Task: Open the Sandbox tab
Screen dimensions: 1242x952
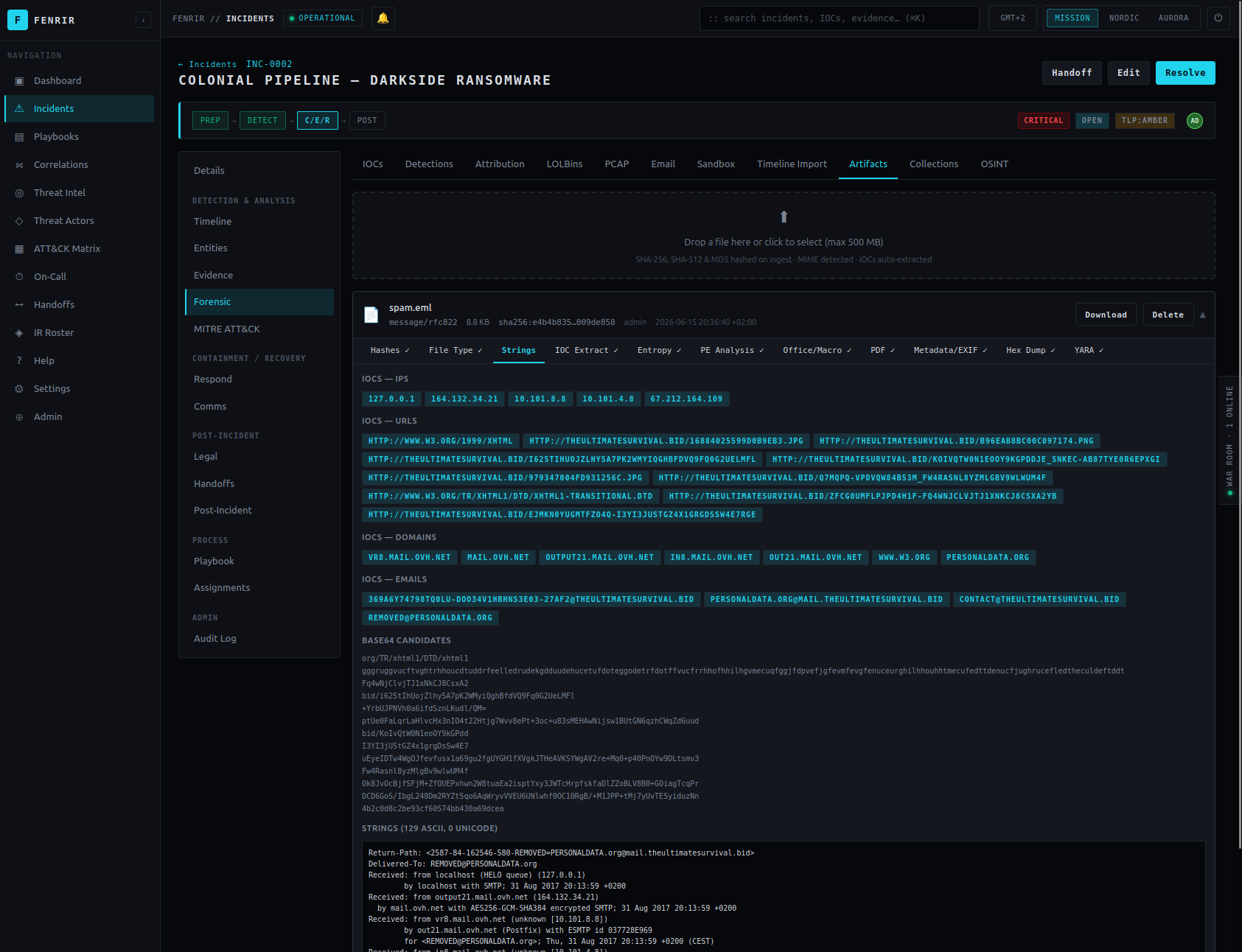Action: pyautogui.click(x=716, y=164)
